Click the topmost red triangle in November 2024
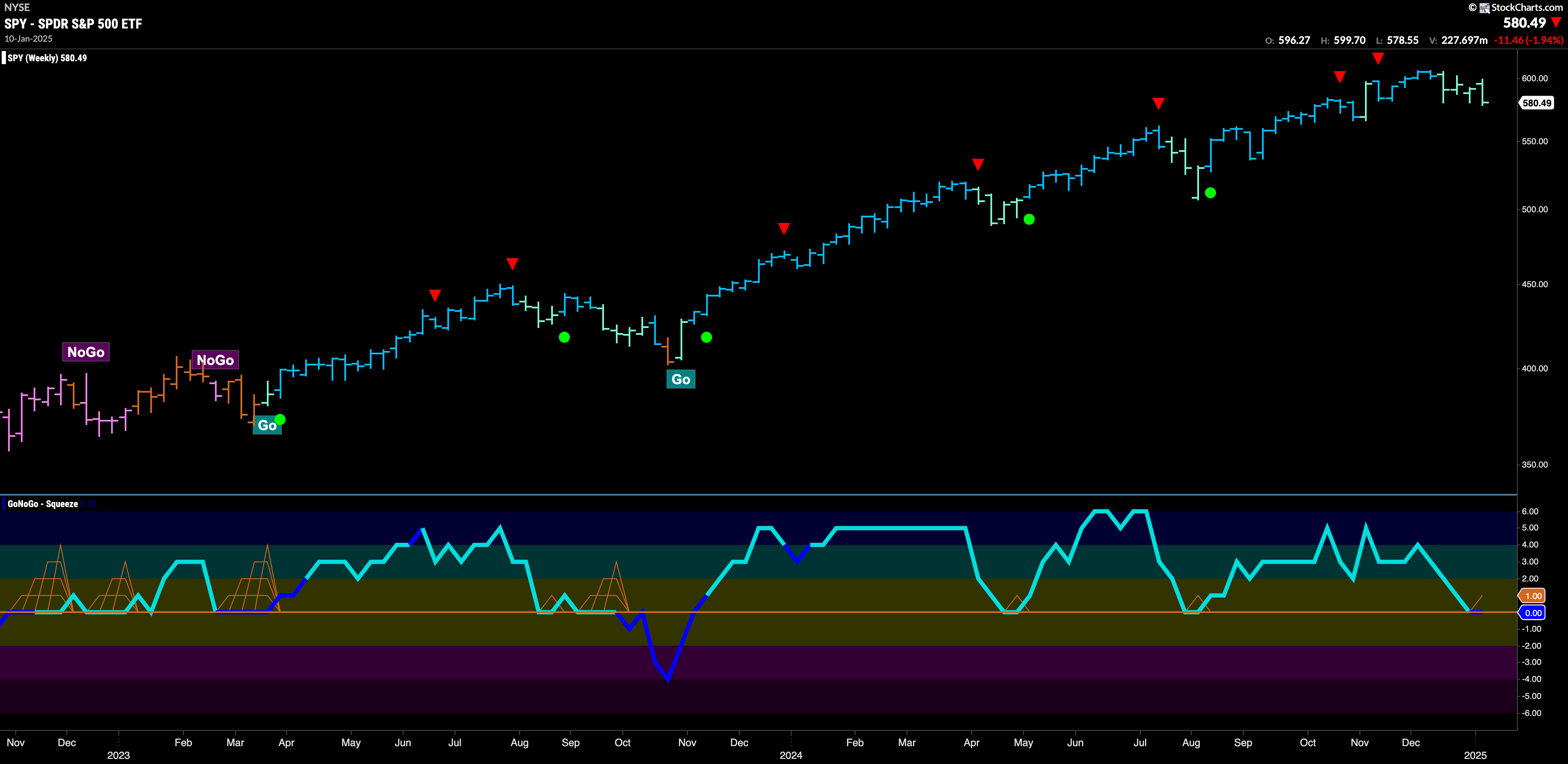This screenshot has width=1568, height=764. 1378,58
